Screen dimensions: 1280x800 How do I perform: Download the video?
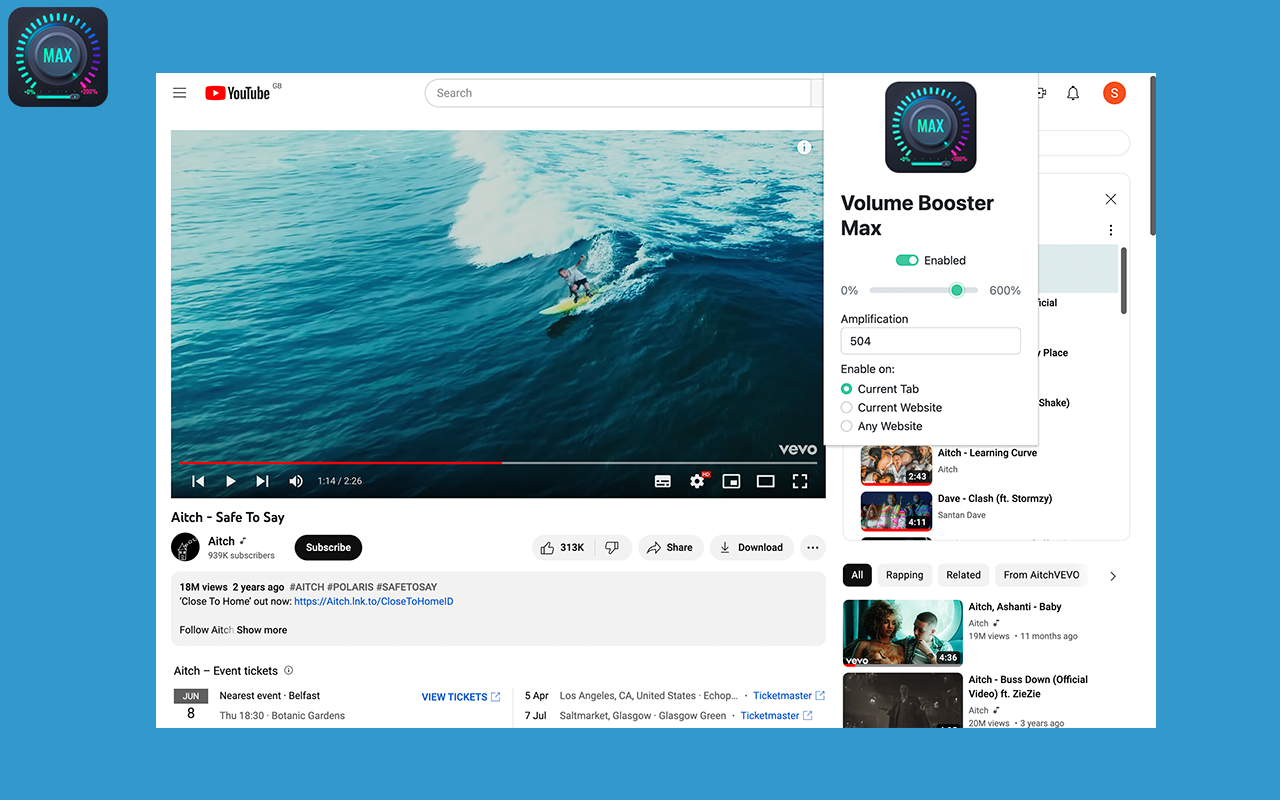click(751, 547)
